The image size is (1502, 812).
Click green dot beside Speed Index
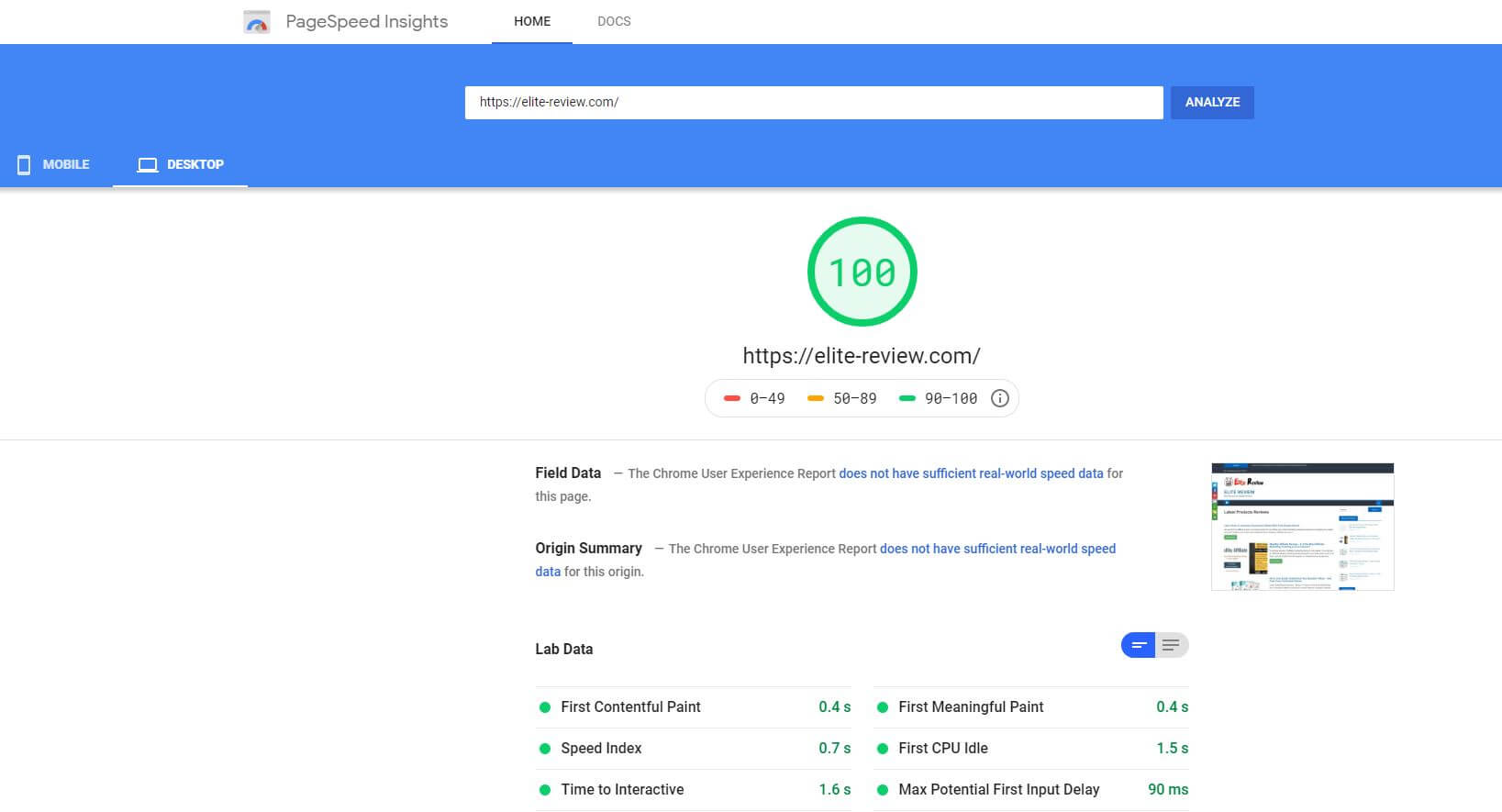point(545,749)
